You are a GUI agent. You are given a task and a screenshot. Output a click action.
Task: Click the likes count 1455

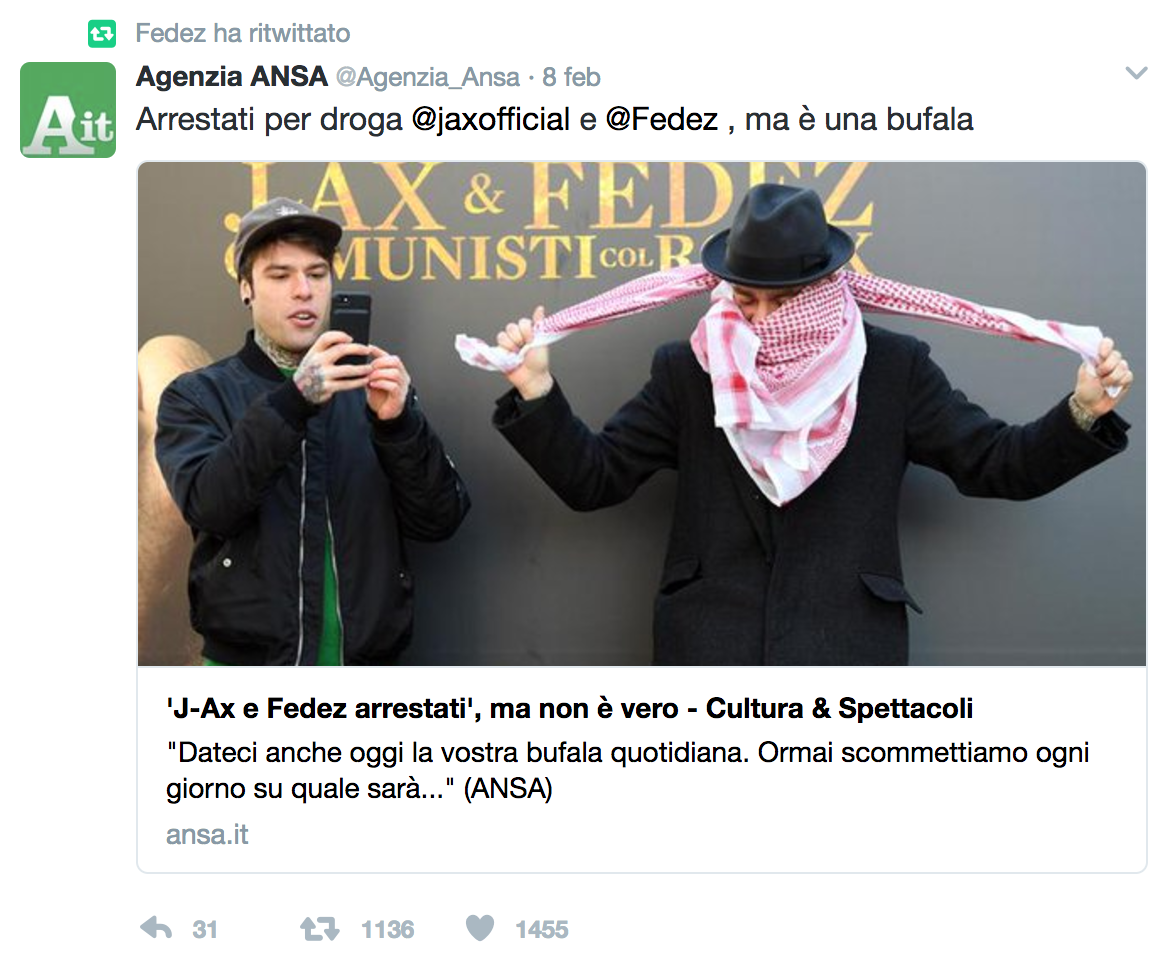pyautogui.click(x=542, y=930)
